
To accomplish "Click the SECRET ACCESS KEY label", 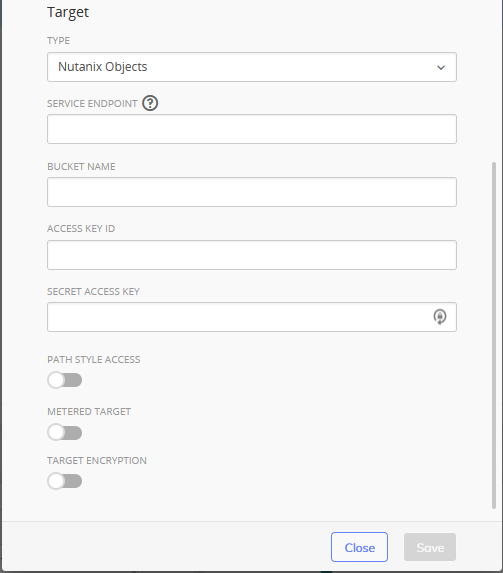I will (x=93, y=292).
